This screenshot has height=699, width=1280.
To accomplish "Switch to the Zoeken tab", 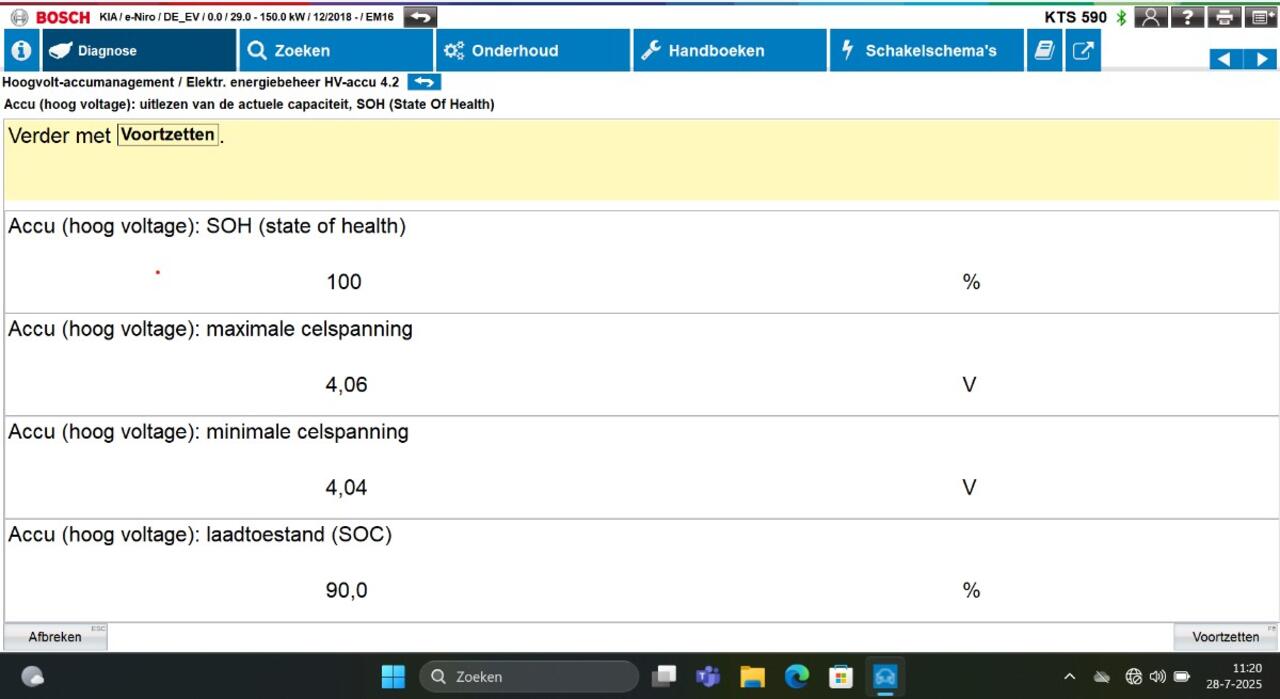I will pos(336,51).
